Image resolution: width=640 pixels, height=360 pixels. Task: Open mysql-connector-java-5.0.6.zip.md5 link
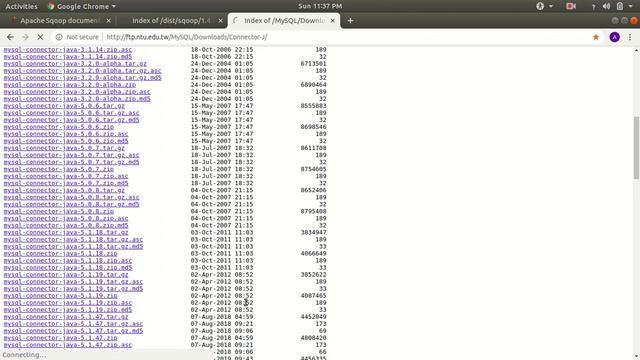click(66, 141)
